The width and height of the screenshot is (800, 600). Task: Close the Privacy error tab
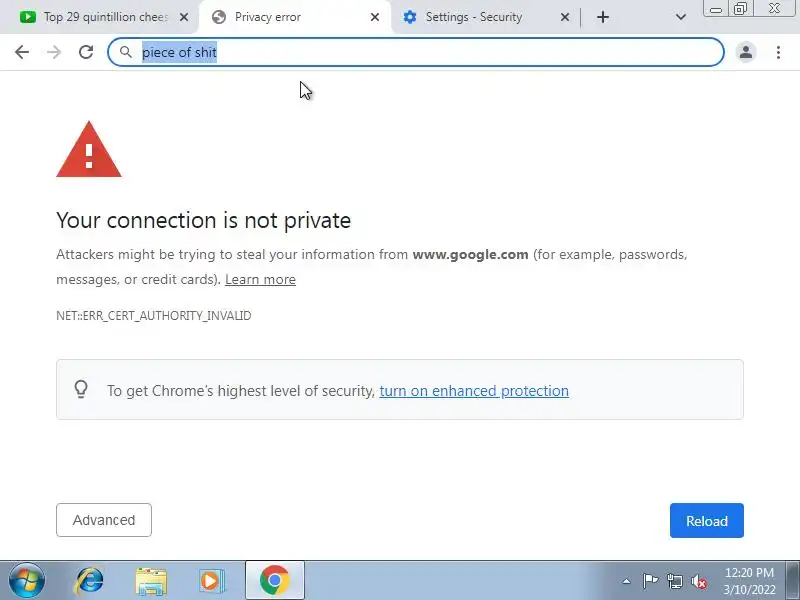pos(374,17)
